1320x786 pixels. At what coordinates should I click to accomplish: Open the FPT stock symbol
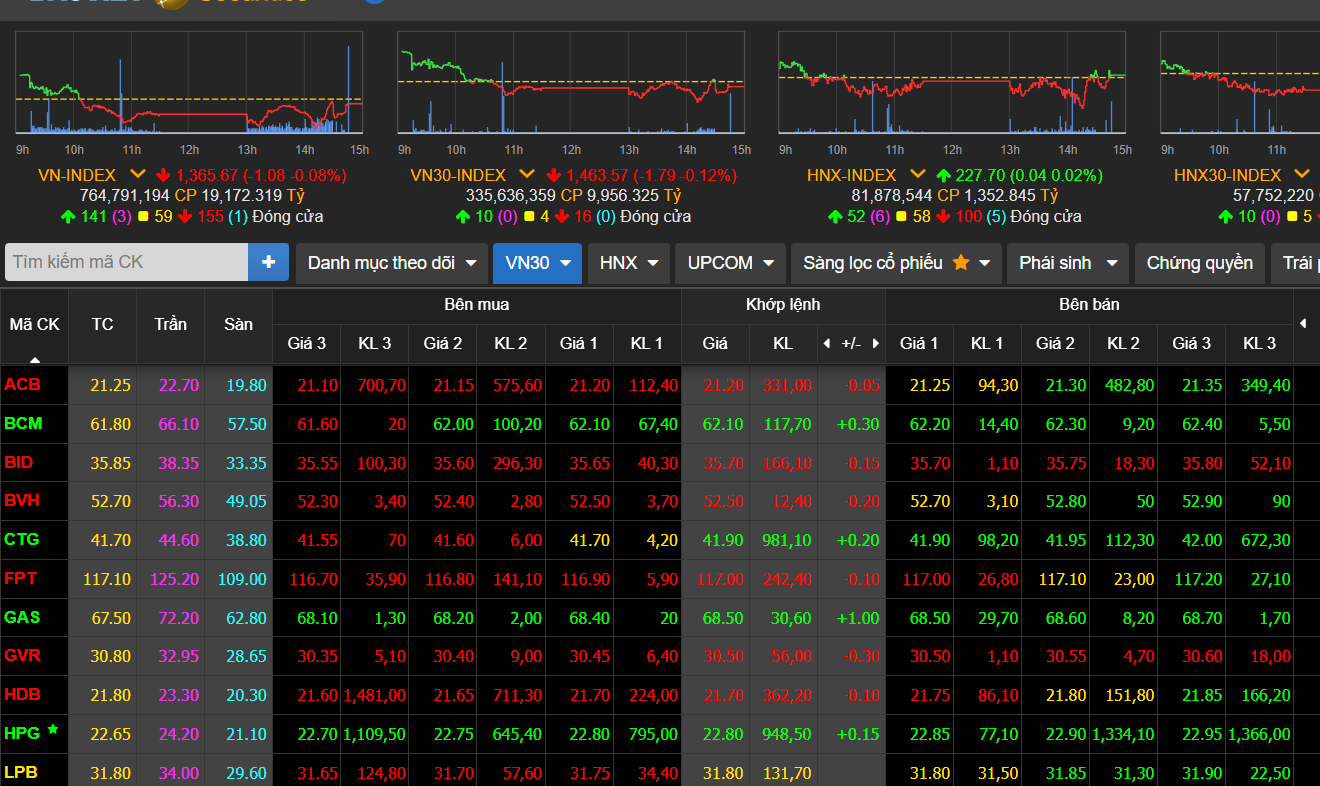[20, 578]
